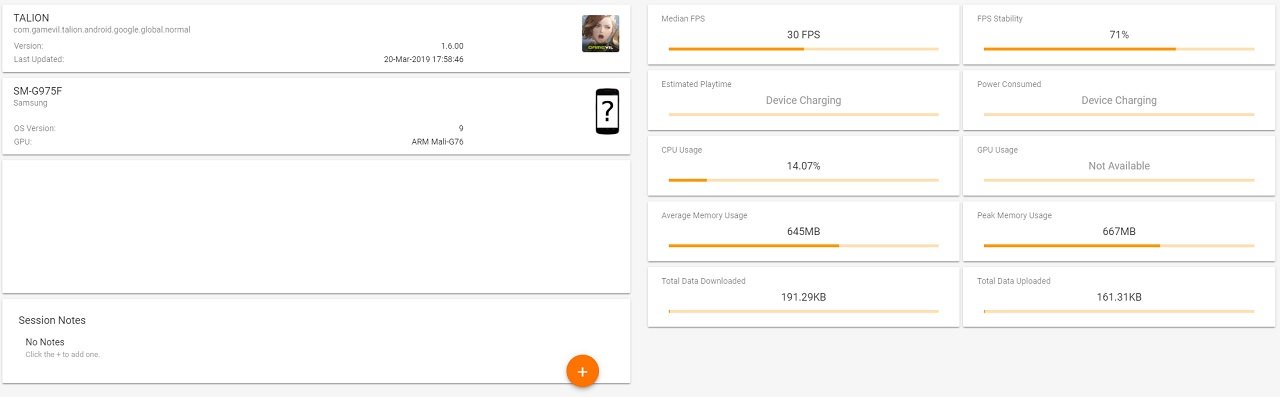Select the Peak Memory Usage card
1280x397 pixels.
1119,231
